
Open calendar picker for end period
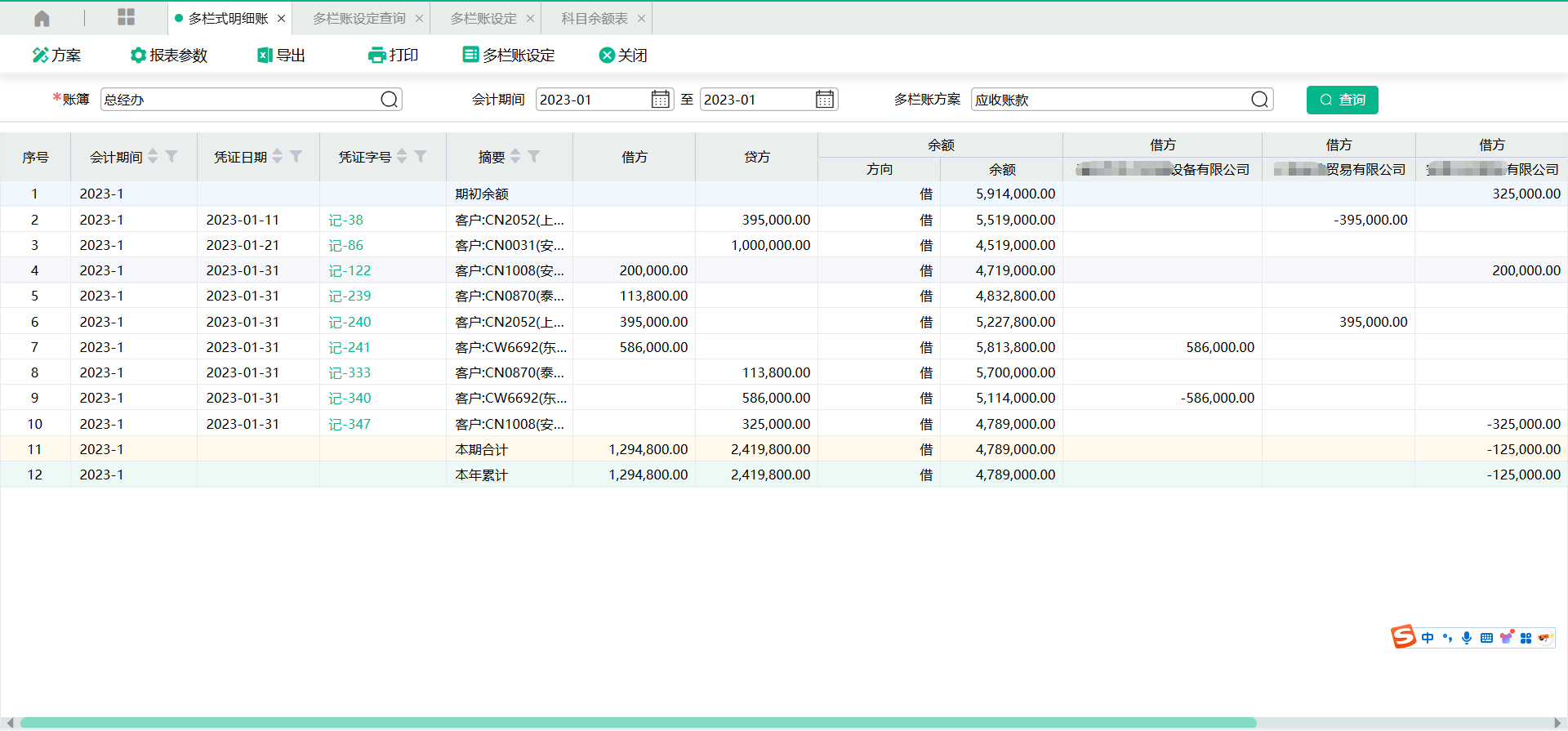pyautogui.click(x=825, y=100)
